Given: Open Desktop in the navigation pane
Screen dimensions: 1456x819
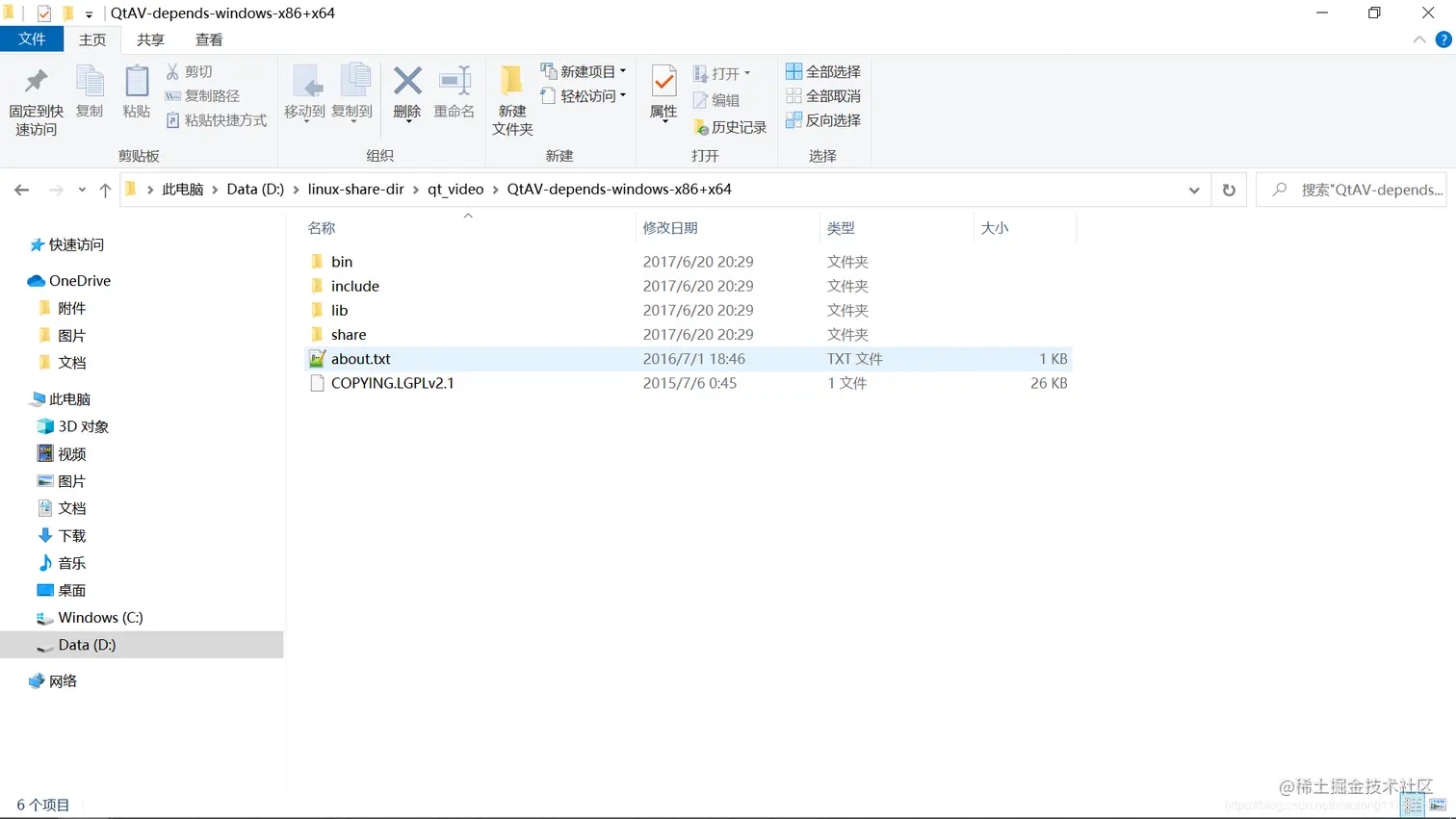Looking at the screenshot, I should (62, 590).
